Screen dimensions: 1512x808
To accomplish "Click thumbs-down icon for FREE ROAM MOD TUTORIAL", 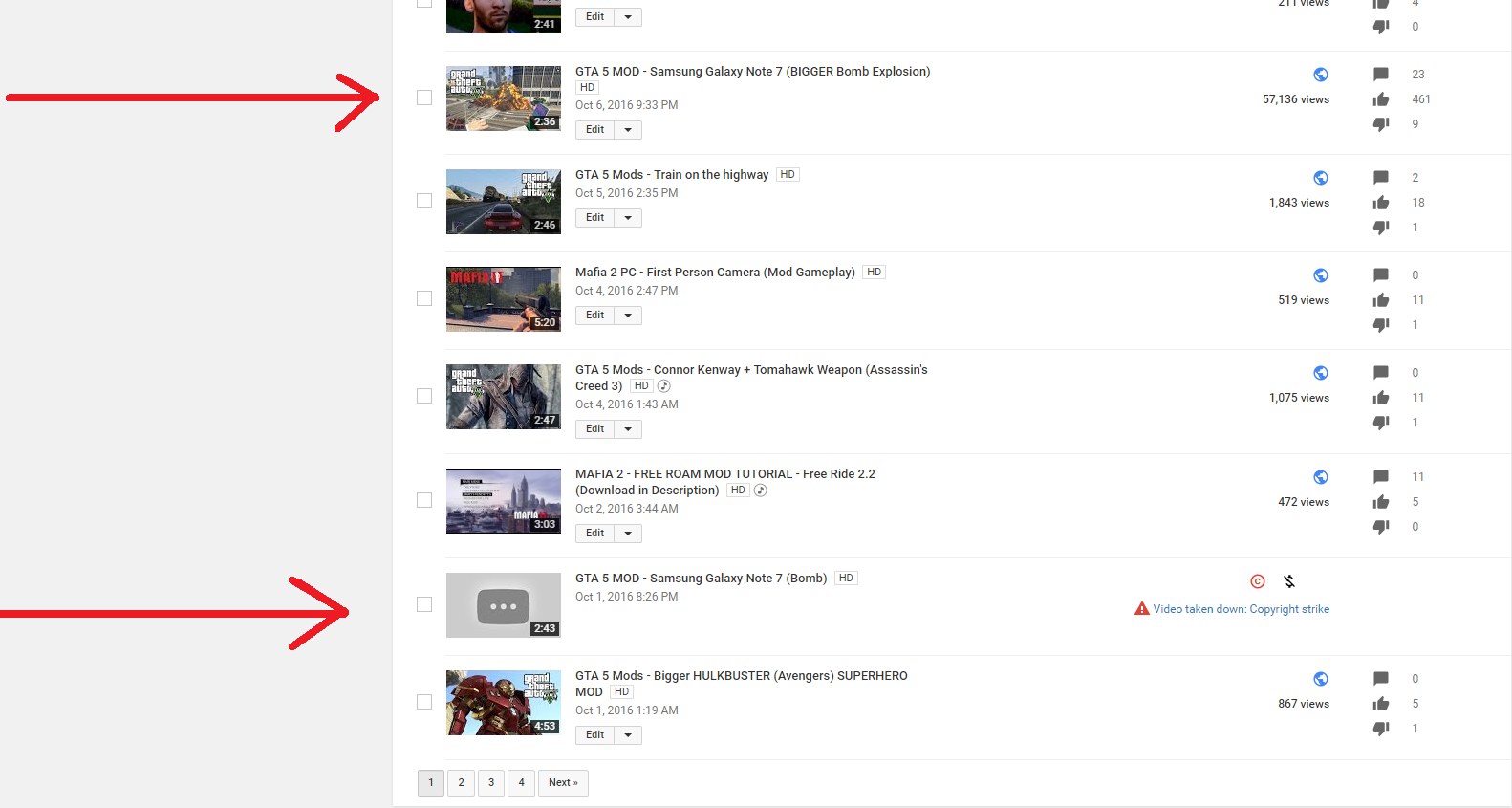I will tap(1381, 527).
